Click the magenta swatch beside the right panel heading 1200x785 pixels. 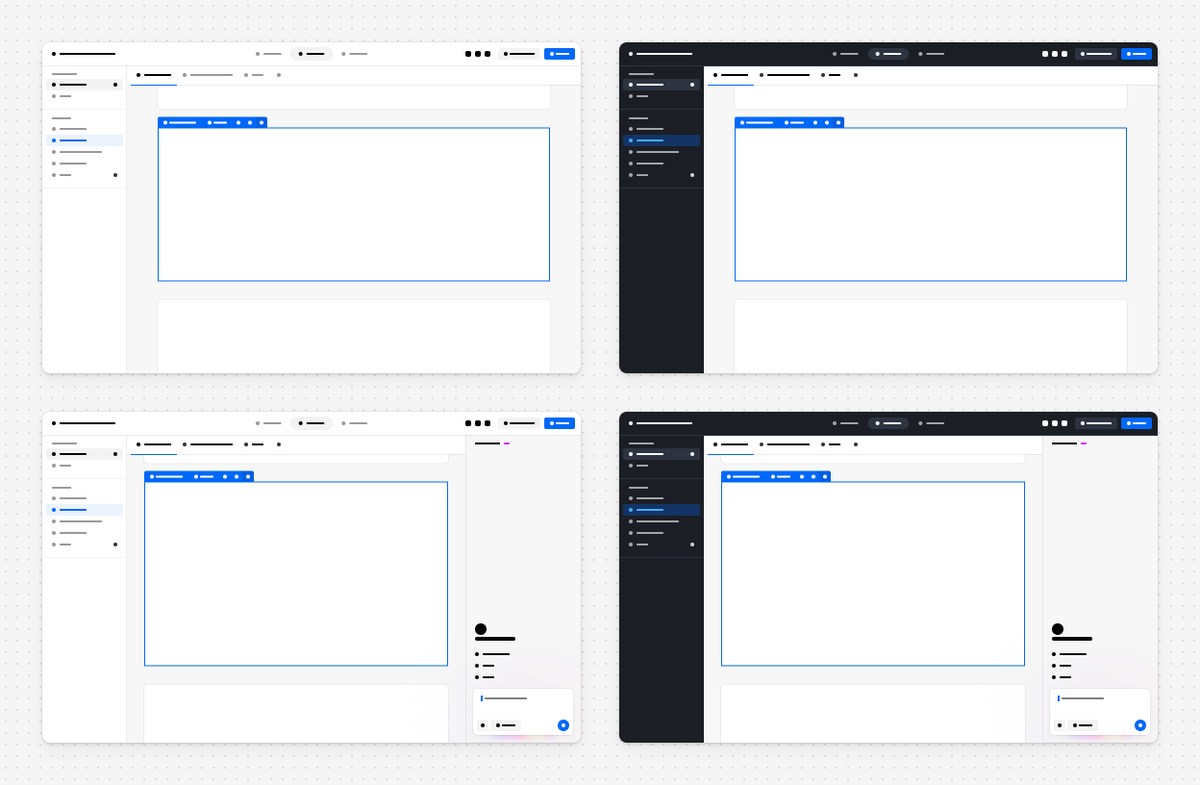pos(507,442)
